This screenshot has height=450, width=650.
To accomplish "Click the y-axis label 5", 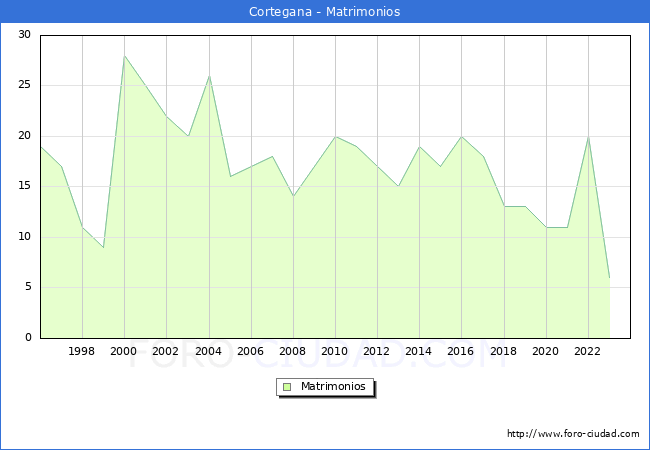I will pos(28,287).
